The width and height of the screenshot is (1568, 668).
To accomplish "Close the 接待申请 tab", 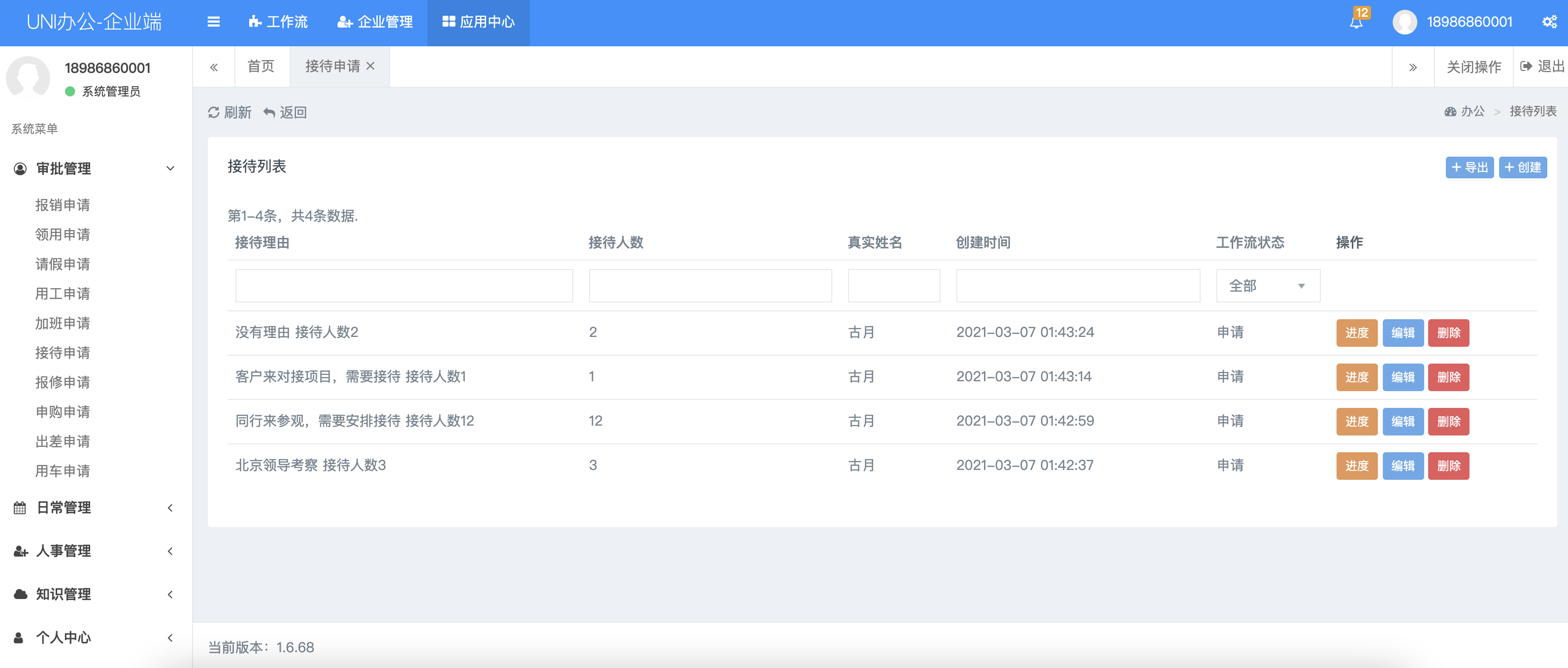I will pyautogui.click(x=371, y=66).
